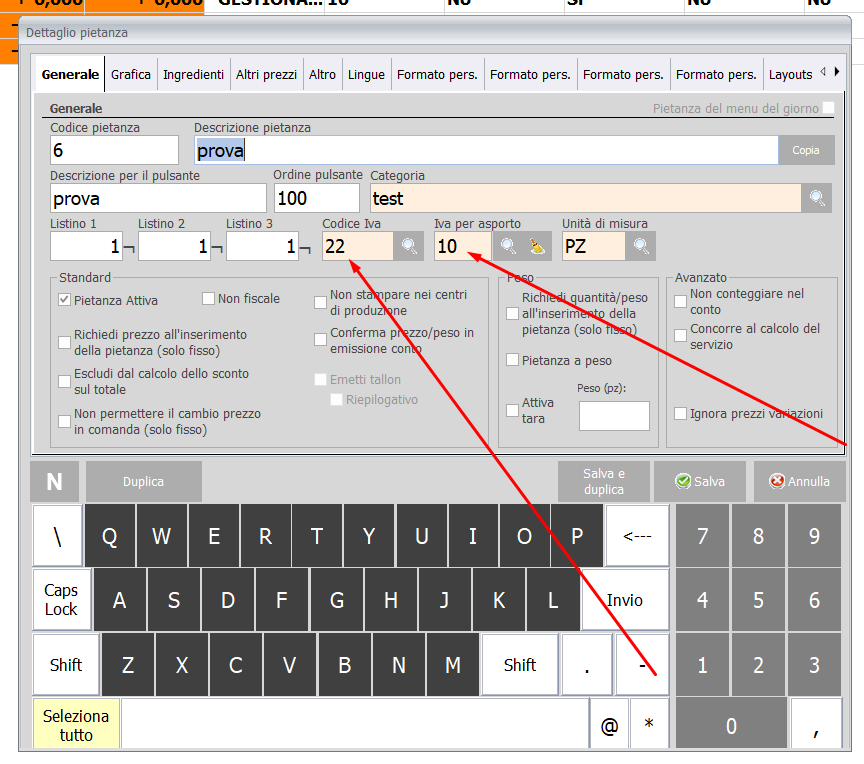Viewport: 864px width, 764px height.
Task: Tap the numpad 7 key
Action: 703,535
